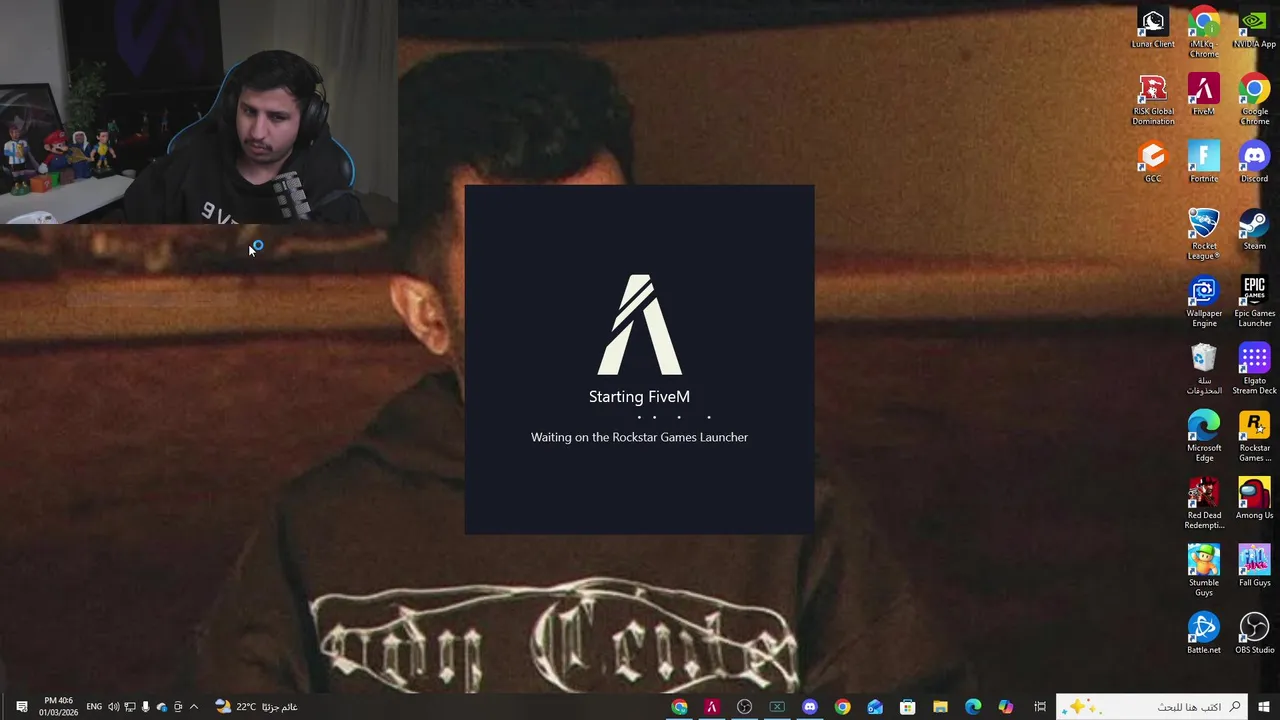Select the OBS Studio desktop icon
The image size is (1280, 720).
[1254, 634]
